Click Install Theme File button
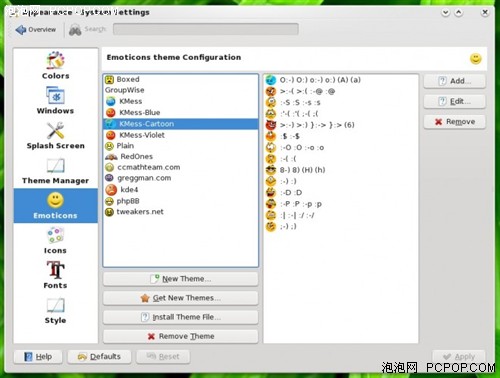Viewport: 500px width, 378px height. [181, 317]
